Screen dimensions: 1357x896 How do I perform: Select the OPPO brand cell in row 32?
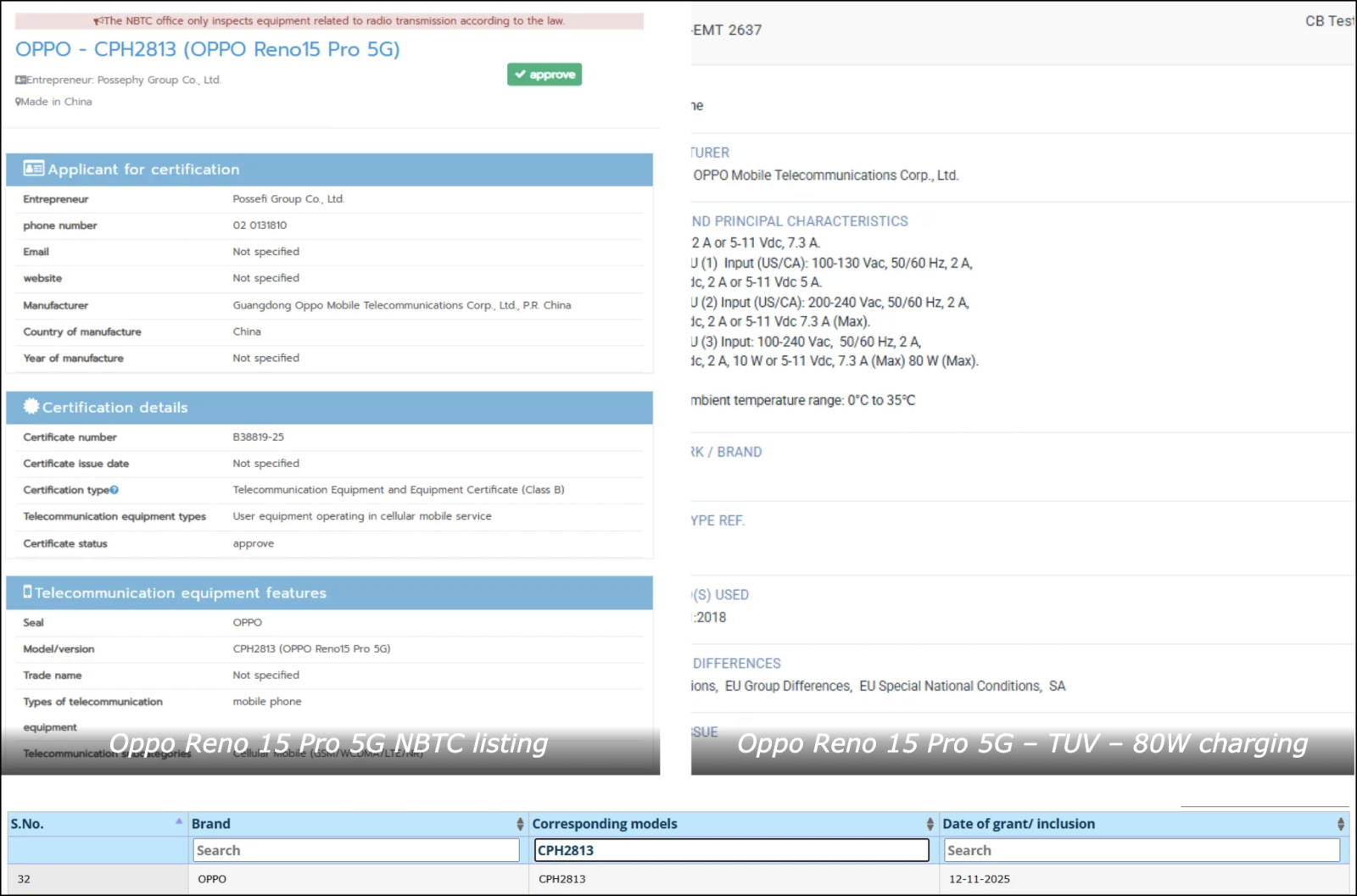212,879
